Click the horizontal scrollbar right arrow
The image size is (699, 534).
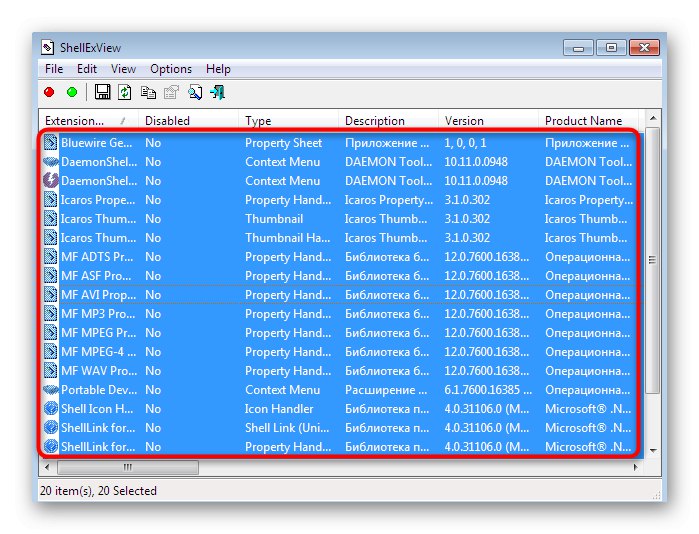coord(636,467)
